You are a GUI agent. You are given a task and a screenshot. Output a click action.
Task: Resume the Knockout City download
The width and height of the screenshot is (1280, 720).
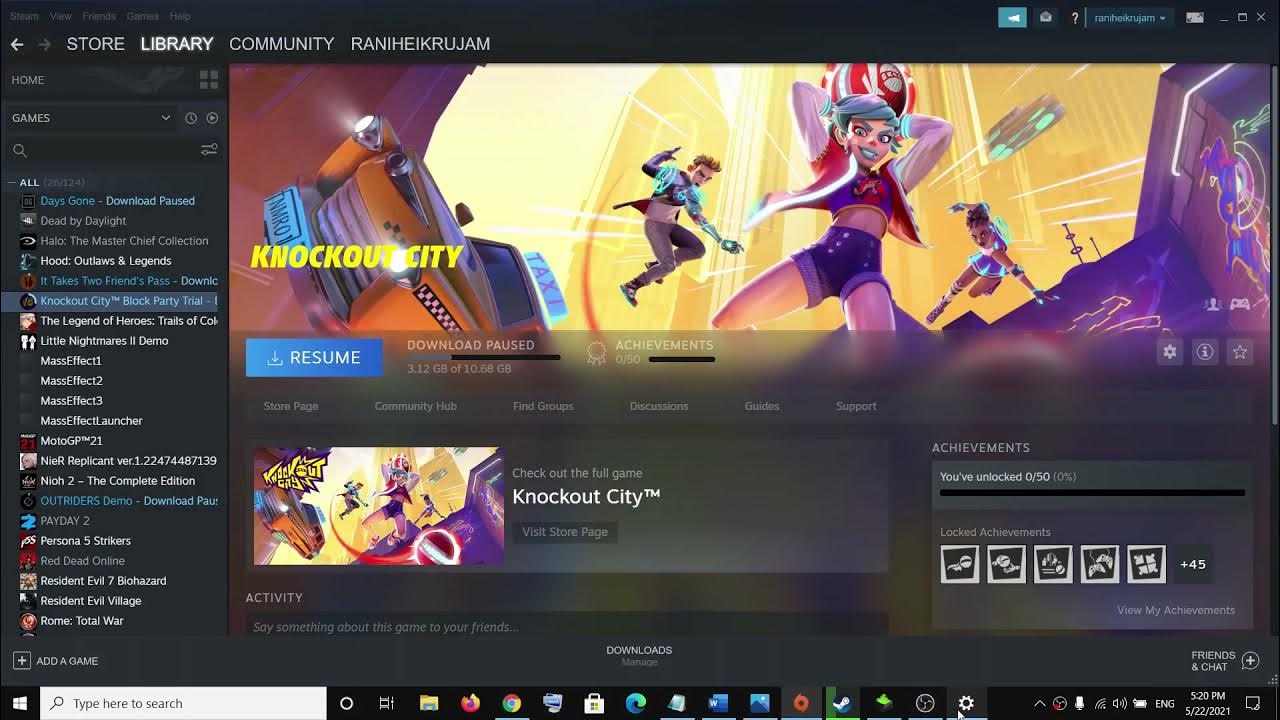314,357
